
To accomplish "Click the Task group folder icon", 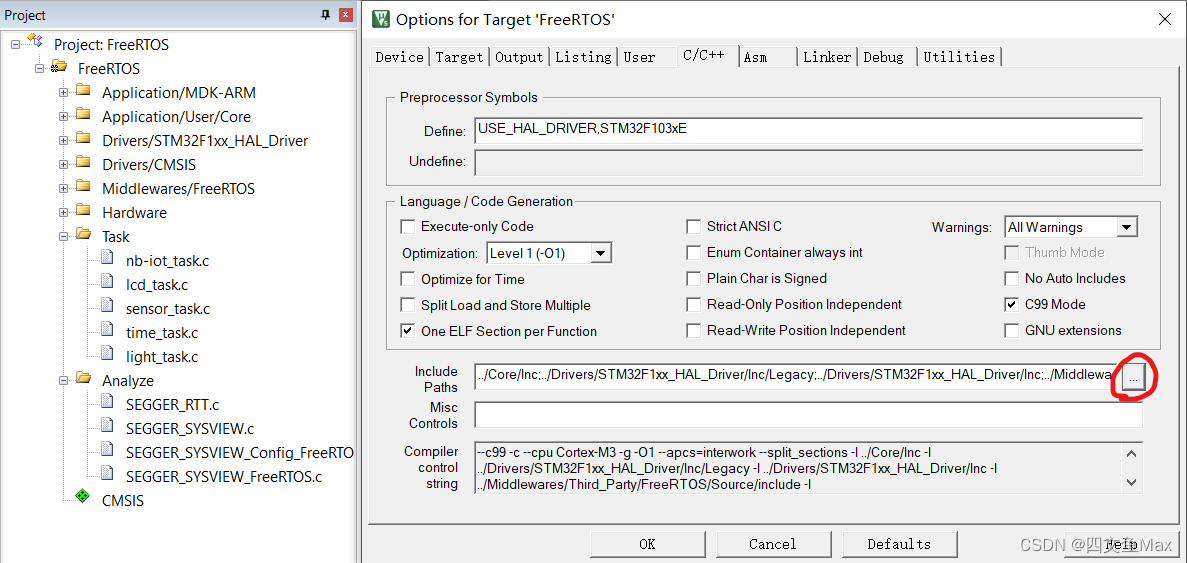I will tap(83, 236).
